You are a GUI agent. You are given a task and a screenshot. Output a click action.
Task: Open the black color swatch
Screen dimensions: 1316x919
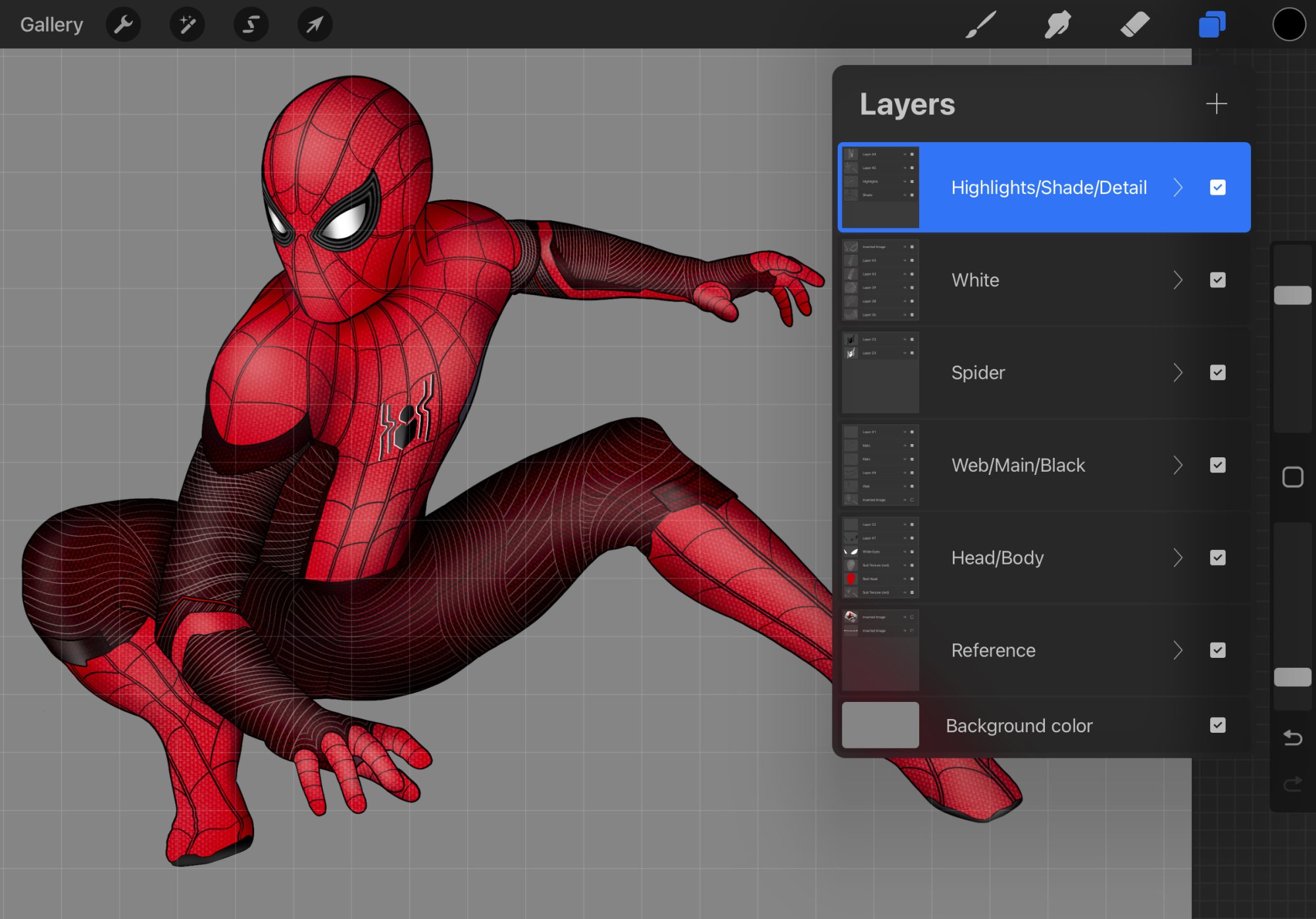1288,25
